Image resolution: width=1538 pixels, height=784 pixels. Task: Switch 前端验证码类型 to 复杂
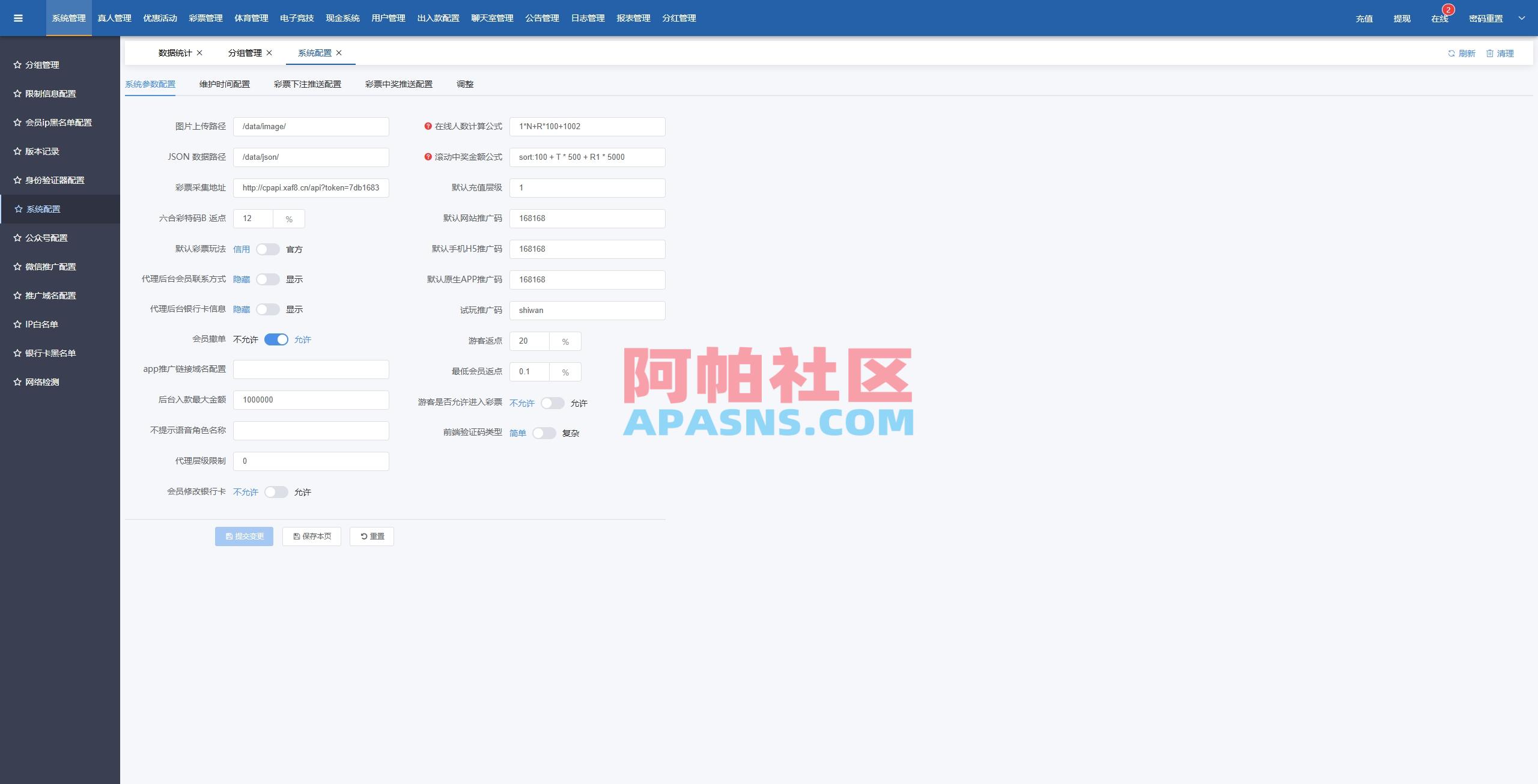(x=545, y=433)
